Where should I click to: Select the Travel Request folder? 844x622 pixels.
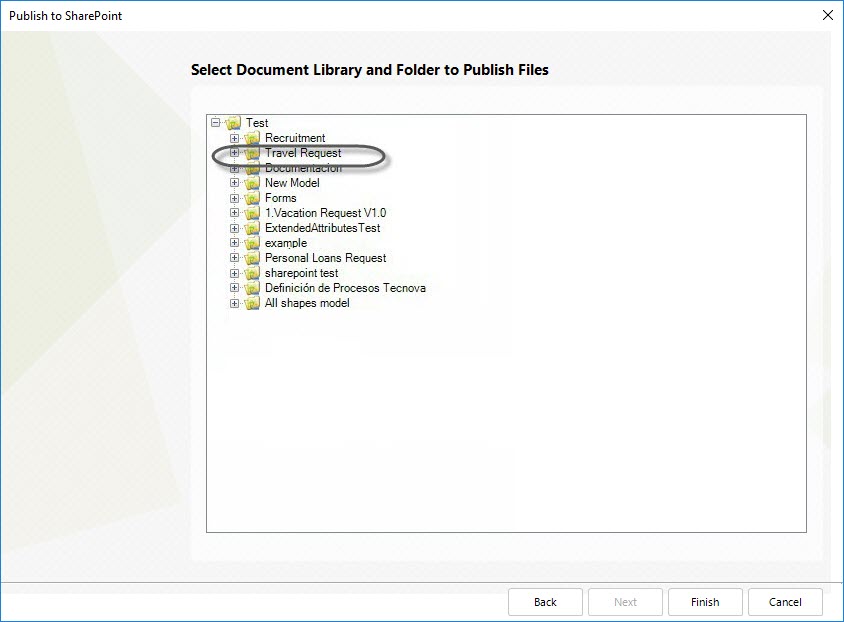click(x=303, y=153)
